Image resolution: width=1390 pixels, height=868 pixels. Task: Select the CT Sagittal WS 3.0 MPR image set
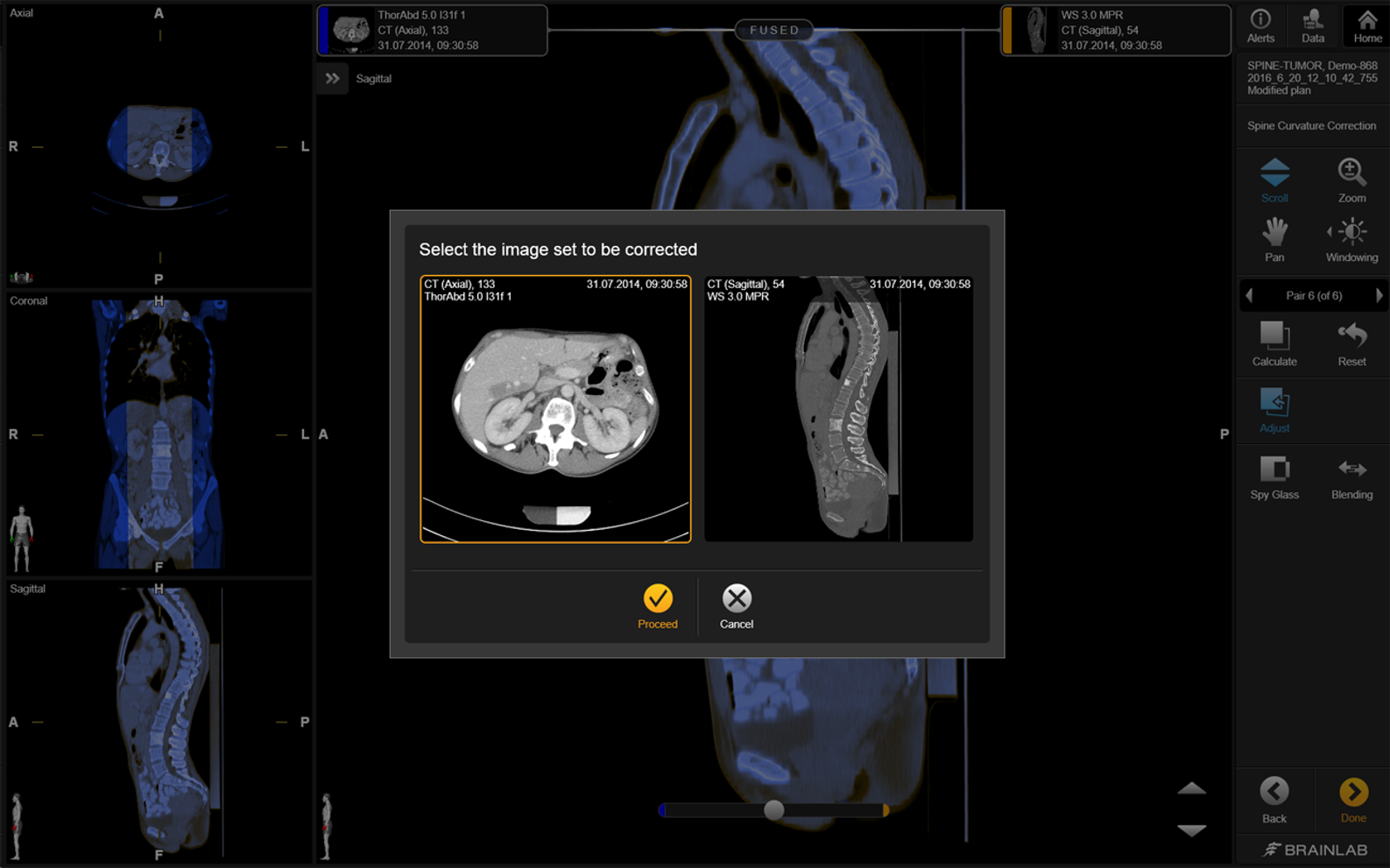click(x=839, y=409)
